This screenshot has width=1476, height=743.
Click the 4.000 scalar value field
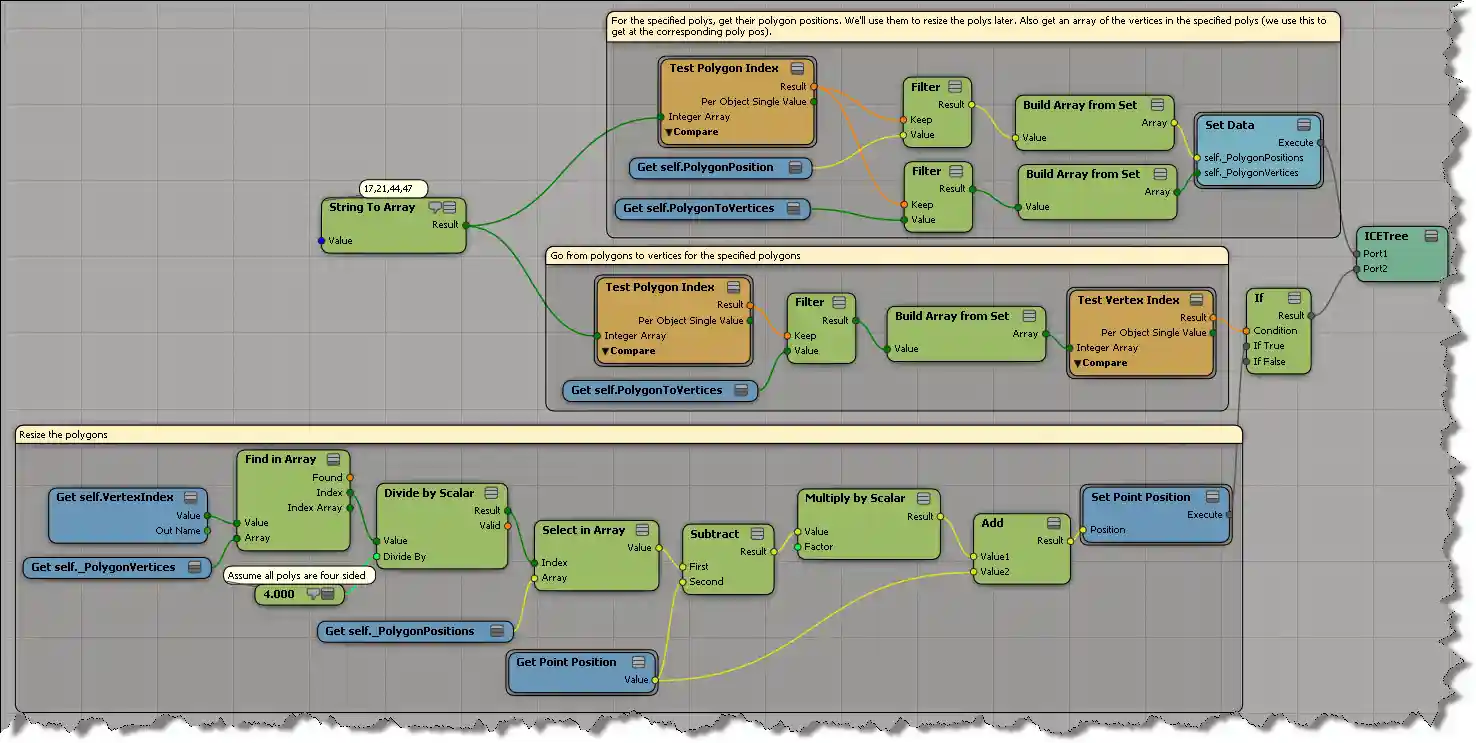279,594
